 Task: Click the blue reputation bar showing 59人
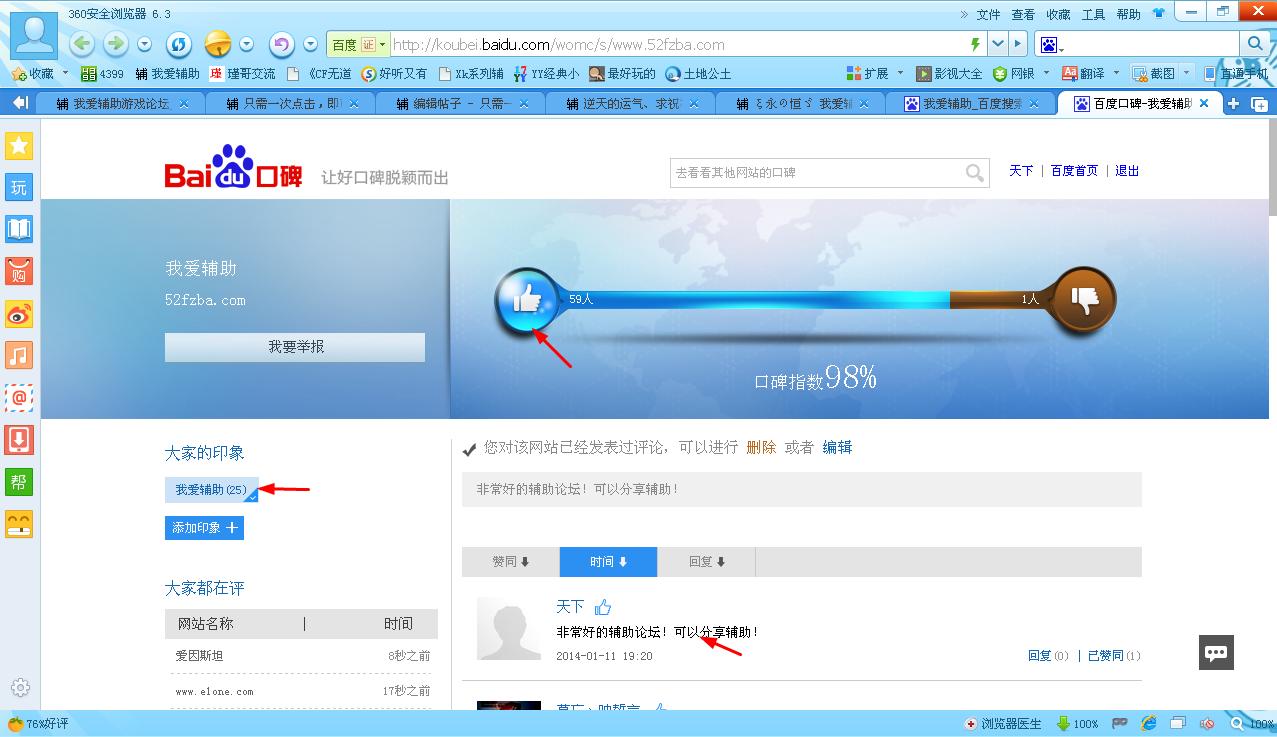(x=754, y=299)
